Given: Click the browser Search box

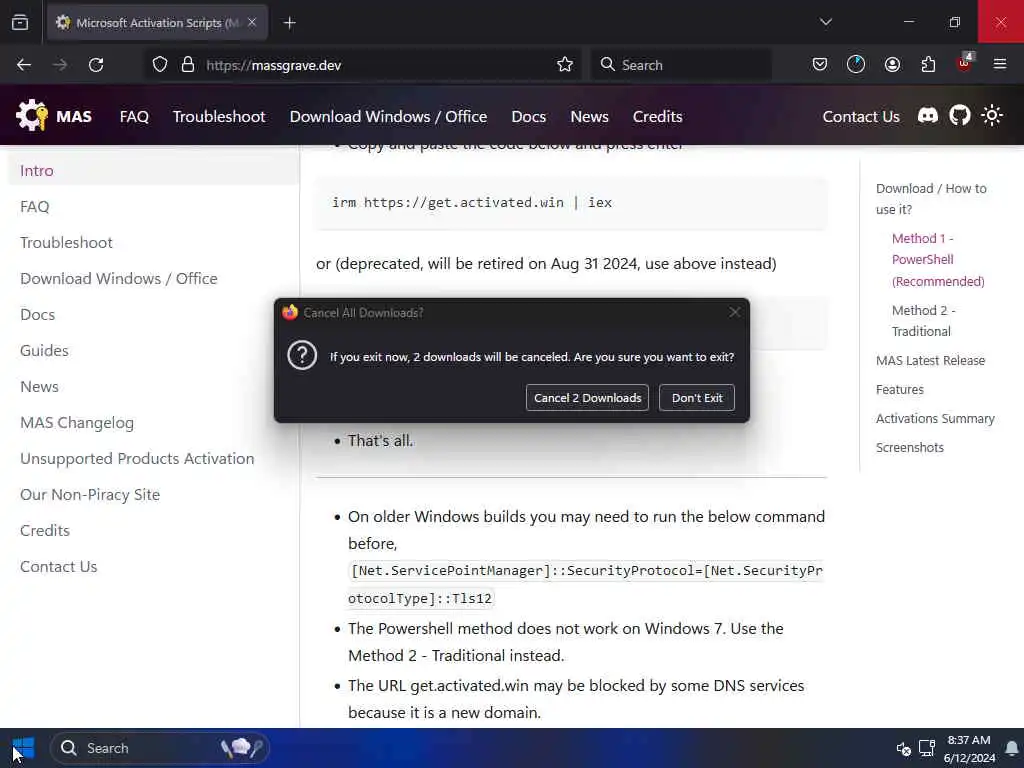Looking at the screenshot, I should 681,65.
